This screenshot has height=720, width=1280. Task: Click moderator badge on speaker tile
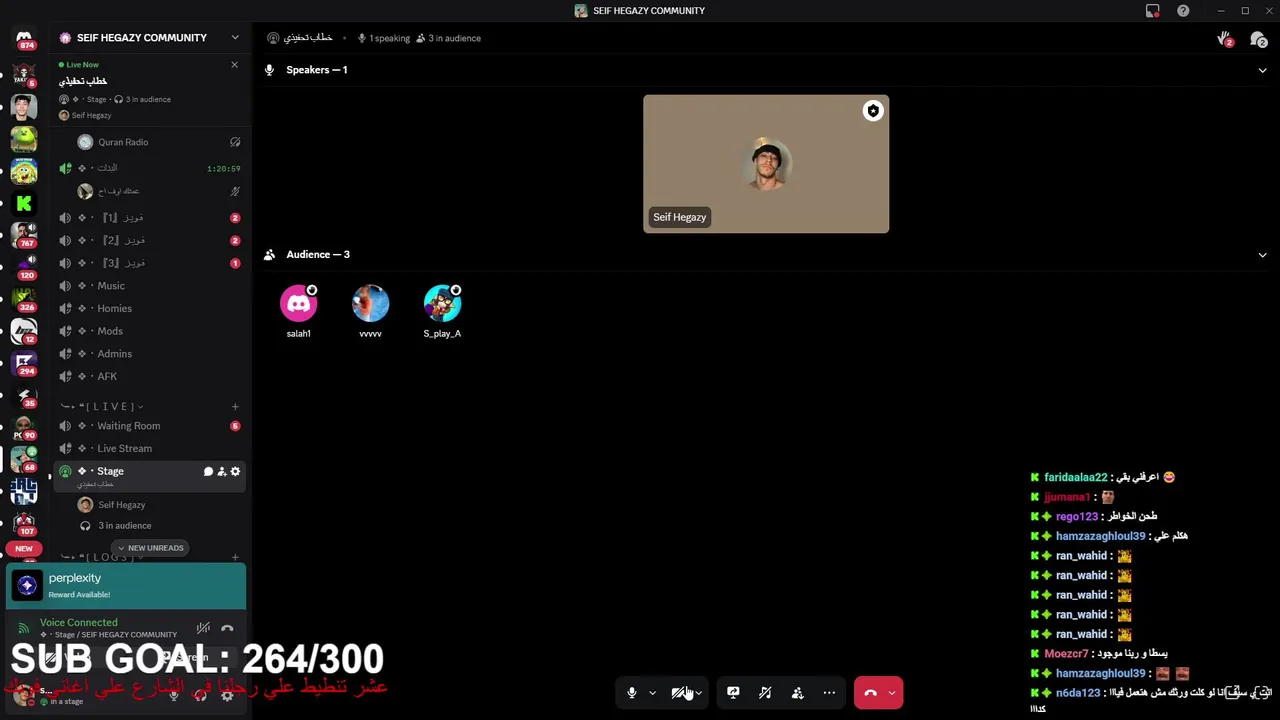click(873, 111)
